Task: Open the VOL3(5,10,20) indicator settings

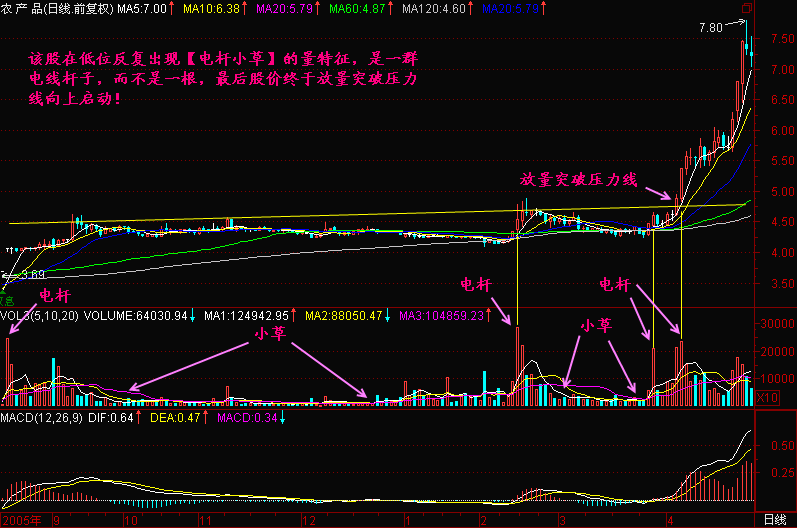Action: (x=38, y=315)
